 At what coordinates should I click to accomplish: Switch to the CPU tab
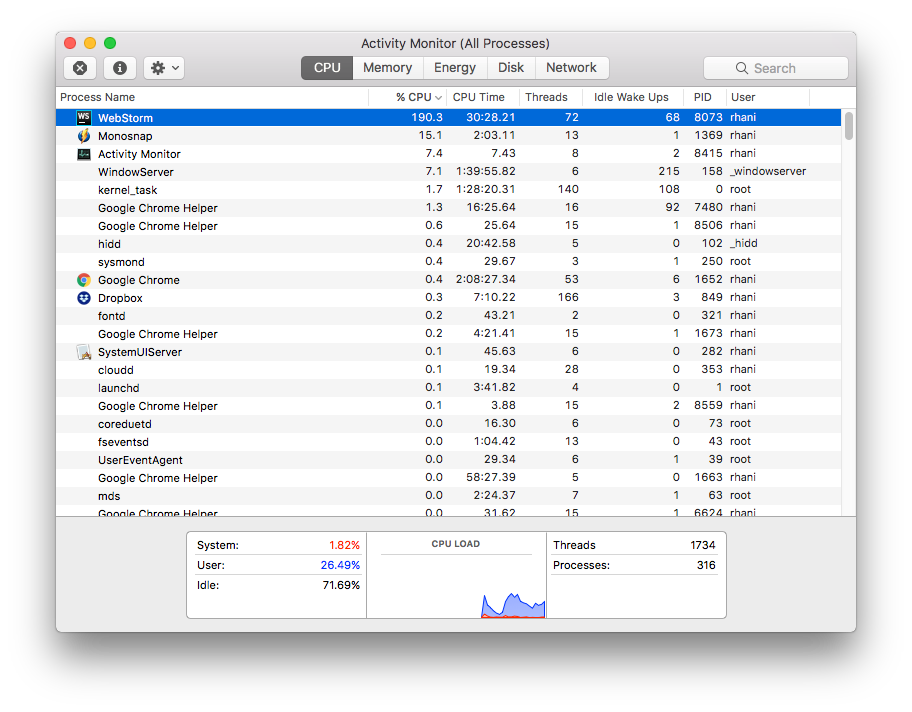click(x=327, y=68)
